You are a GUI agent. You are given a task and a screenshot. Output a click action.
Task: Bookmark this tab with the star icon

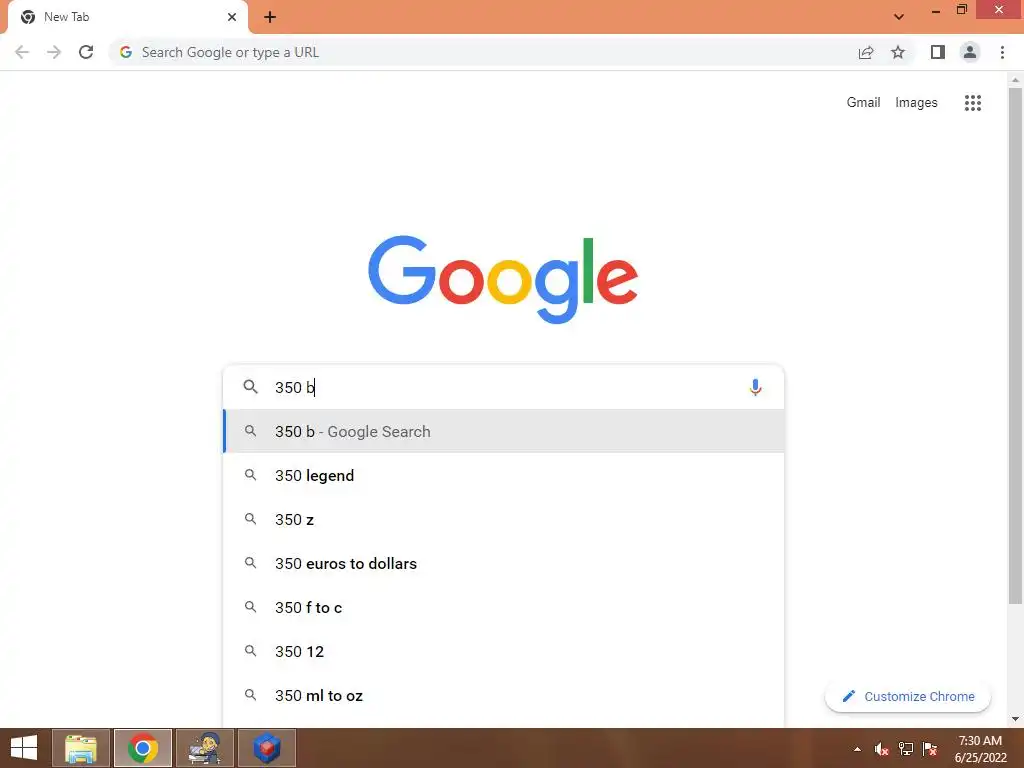point(898,52)
